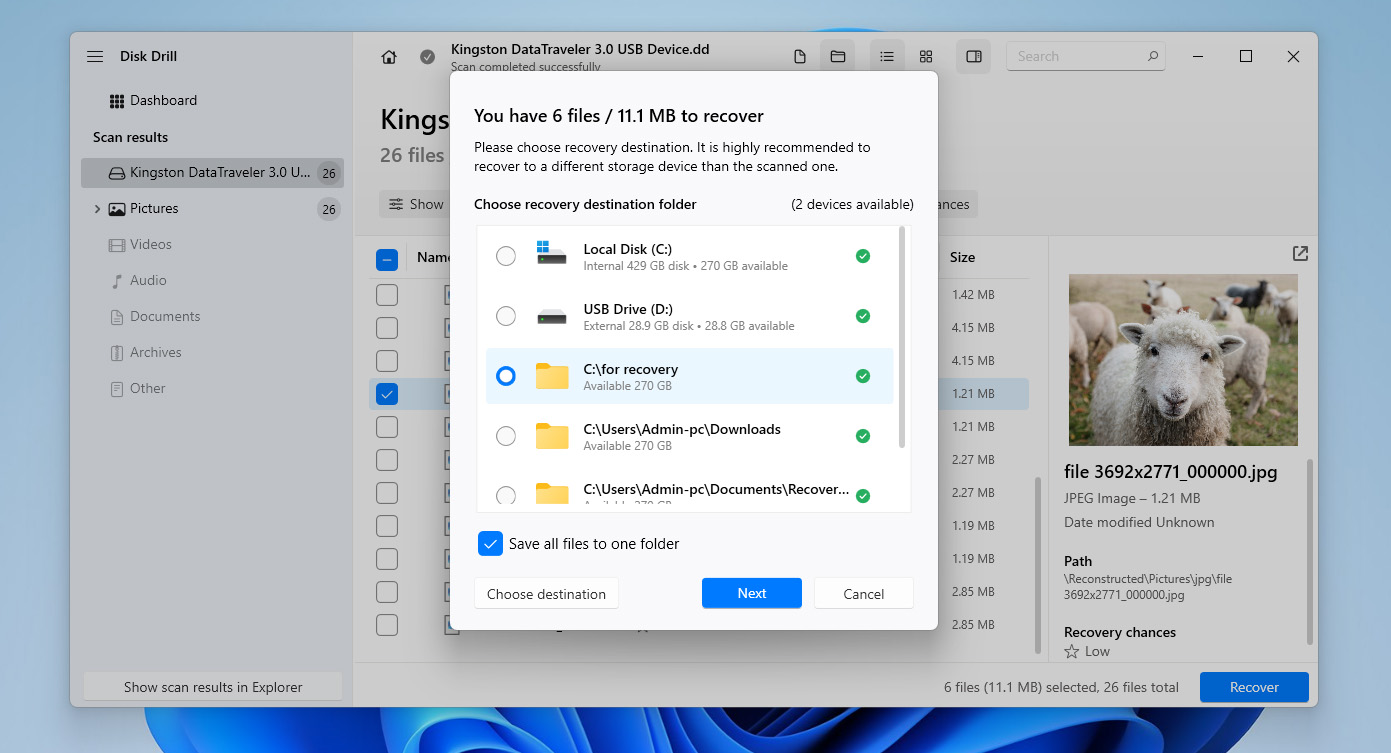Switch to file view icon
The image size is (1391, 753).
[x=800, y=57]
